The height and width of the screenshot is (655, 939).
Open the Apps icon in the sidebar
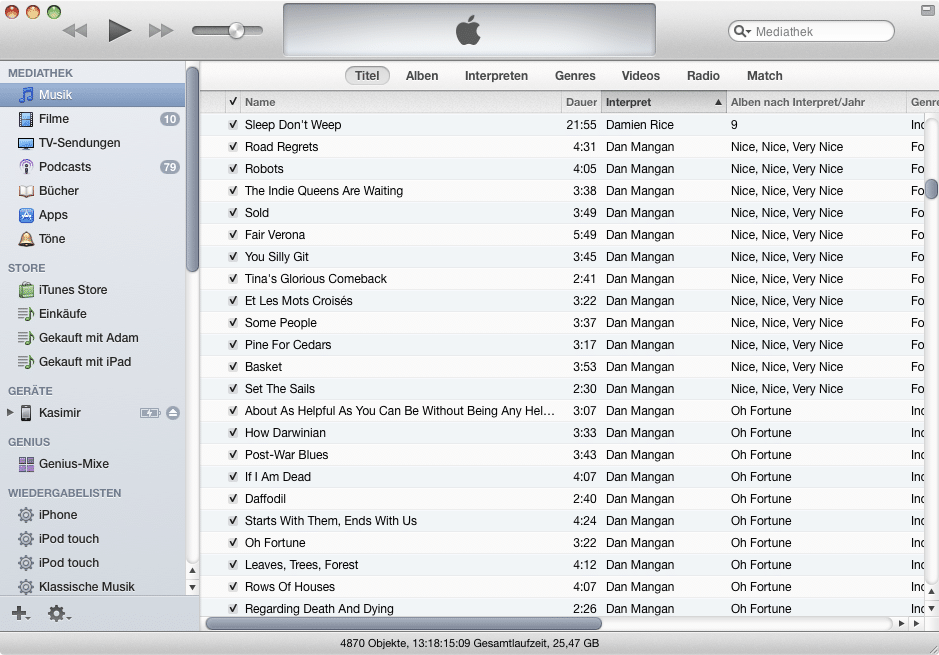[x=26, y=215]
